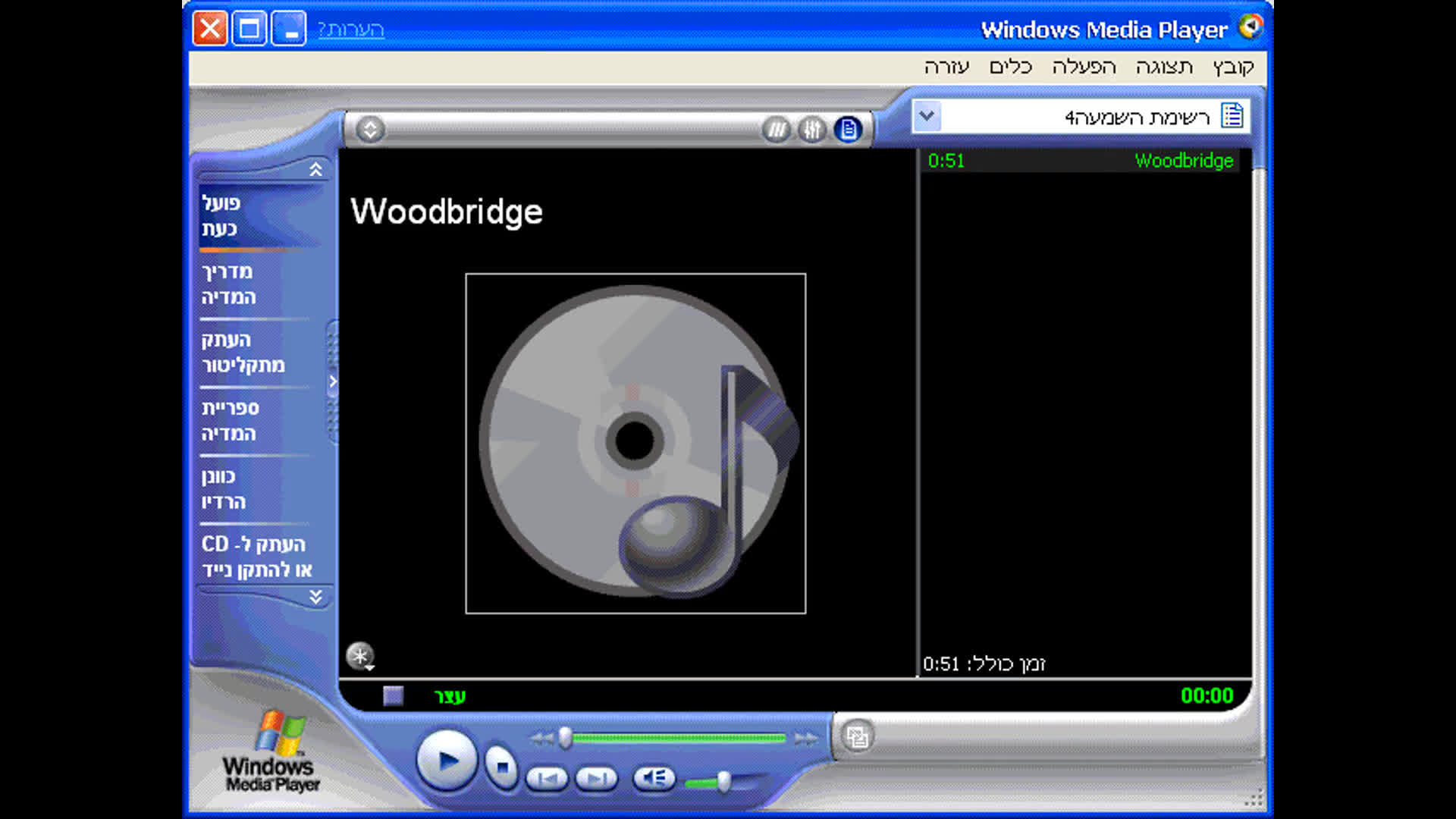Click the window resize grip in the corner
Screen dimensions: 1456x819
point(1254,799)
